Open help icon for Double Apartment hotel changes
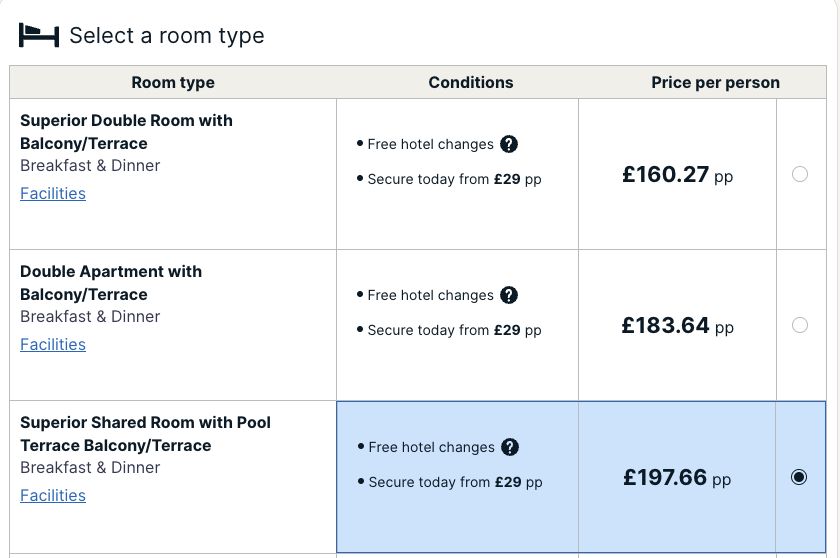840x558 pixels. point(509,295)
